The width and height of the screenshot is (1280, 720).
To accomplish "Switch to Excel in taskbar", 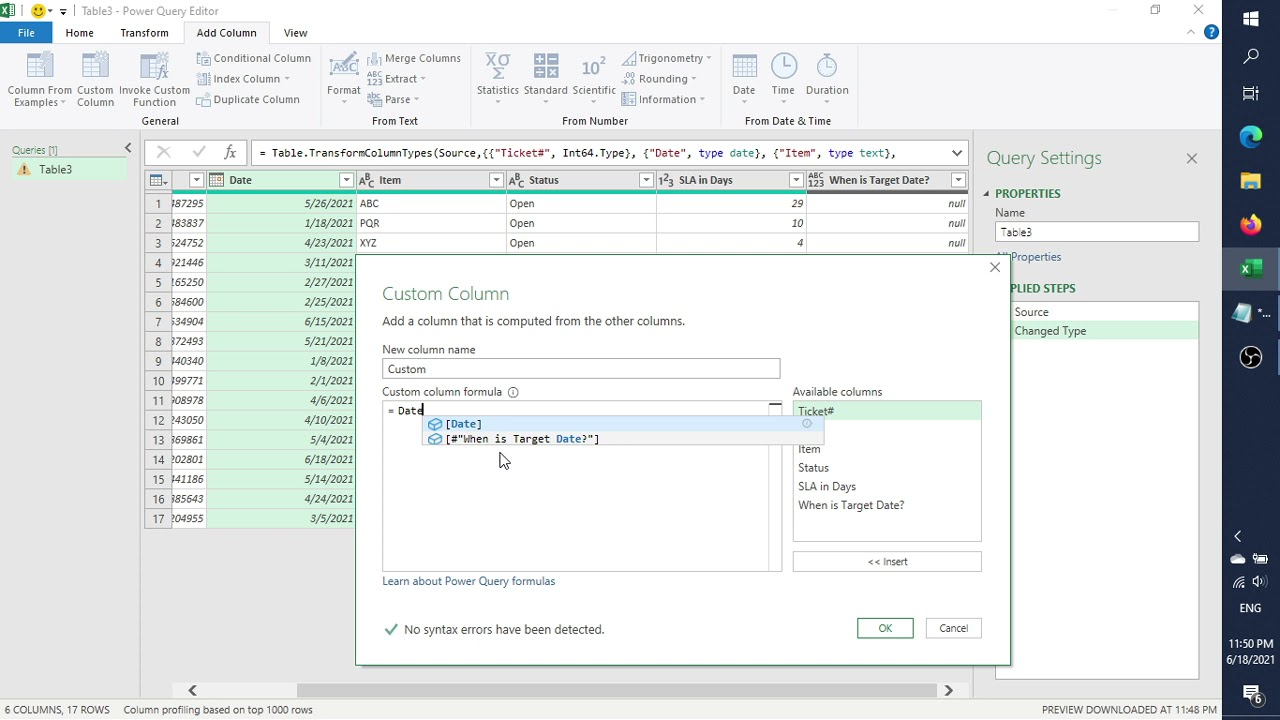I will [1251, 269].
